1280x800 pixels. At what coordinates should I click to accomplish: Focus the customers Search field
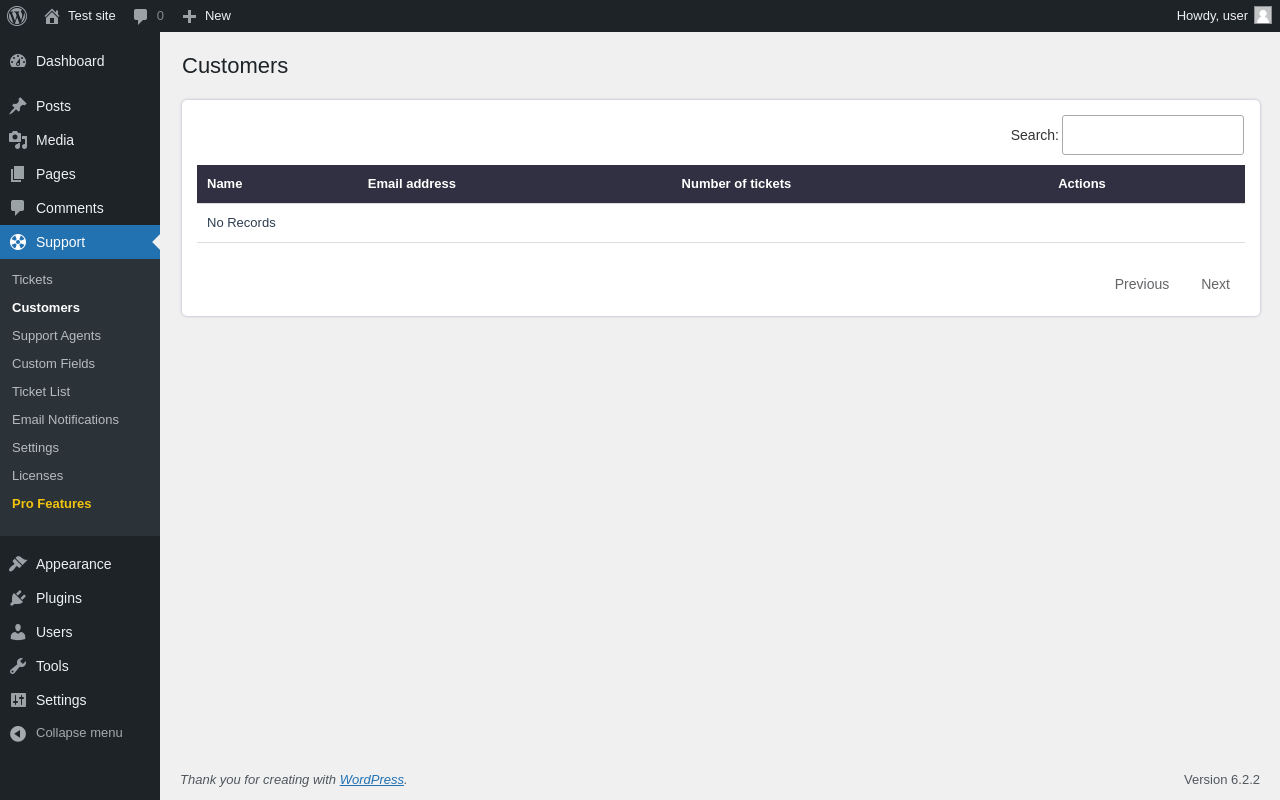pos(1153,135)
